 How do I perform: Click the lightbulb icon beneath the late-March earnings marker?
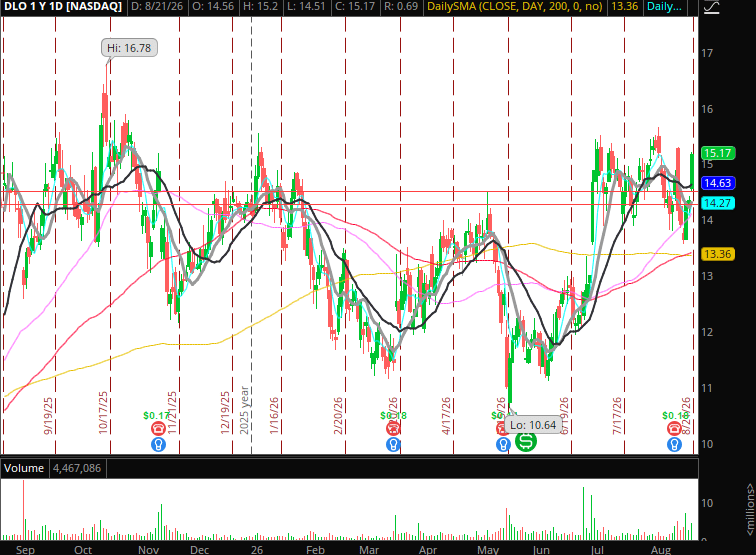(x=393, y=444)
